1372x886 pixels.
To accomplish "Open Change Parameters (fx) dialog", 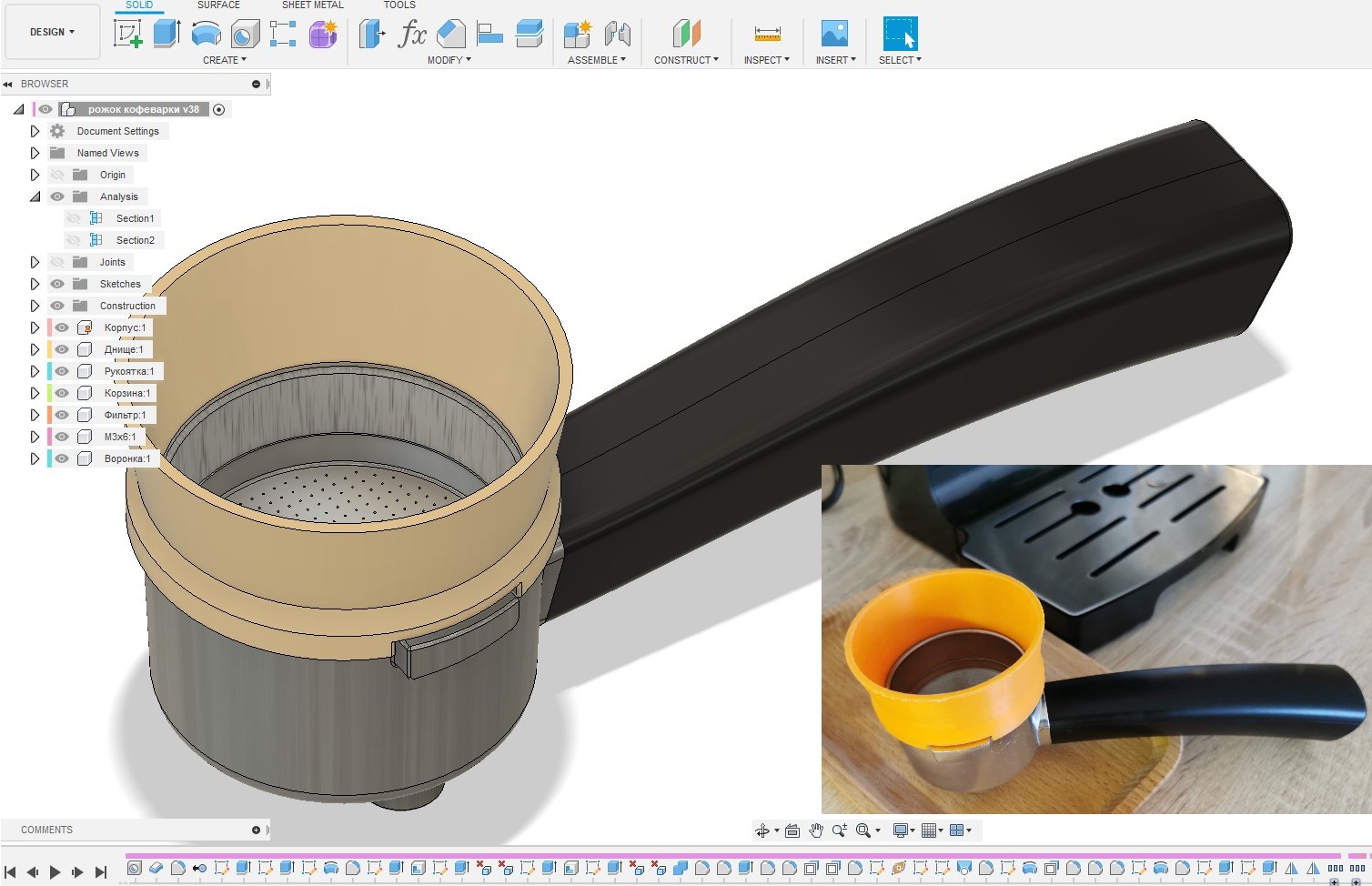I will (411, 35).
